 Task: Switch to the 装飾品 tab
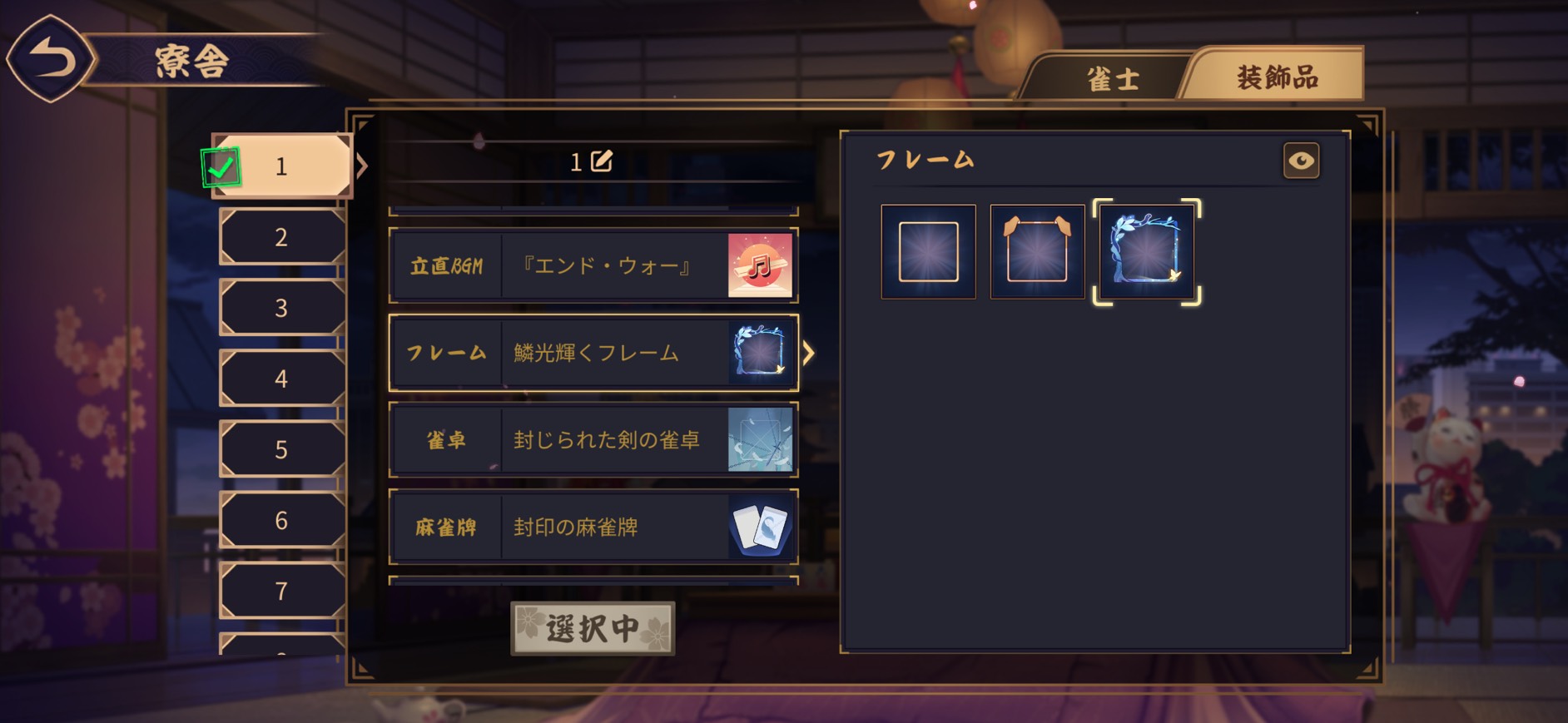(x=1277, y=77)
